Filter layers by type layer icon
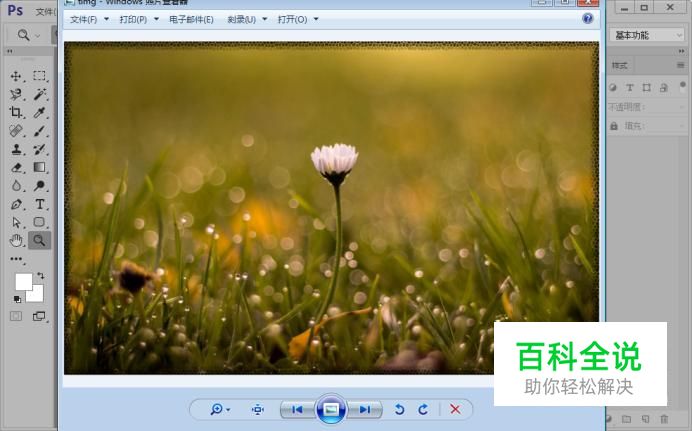692x431 pixels. 630,87
